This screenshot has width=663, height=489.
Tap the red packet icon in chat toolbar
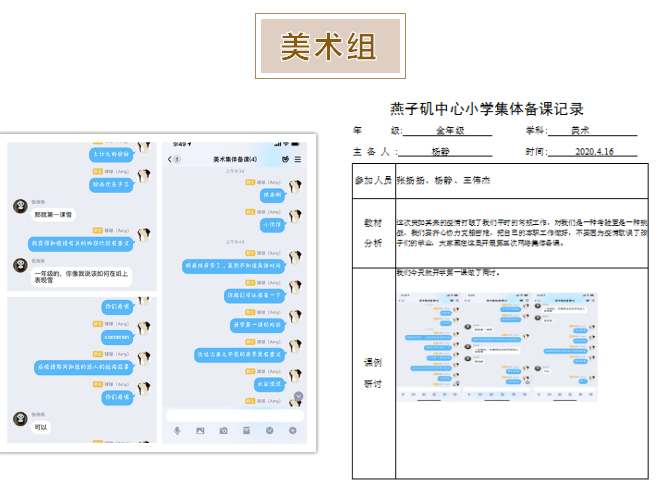pyautogui.click(x=246, y=430)
